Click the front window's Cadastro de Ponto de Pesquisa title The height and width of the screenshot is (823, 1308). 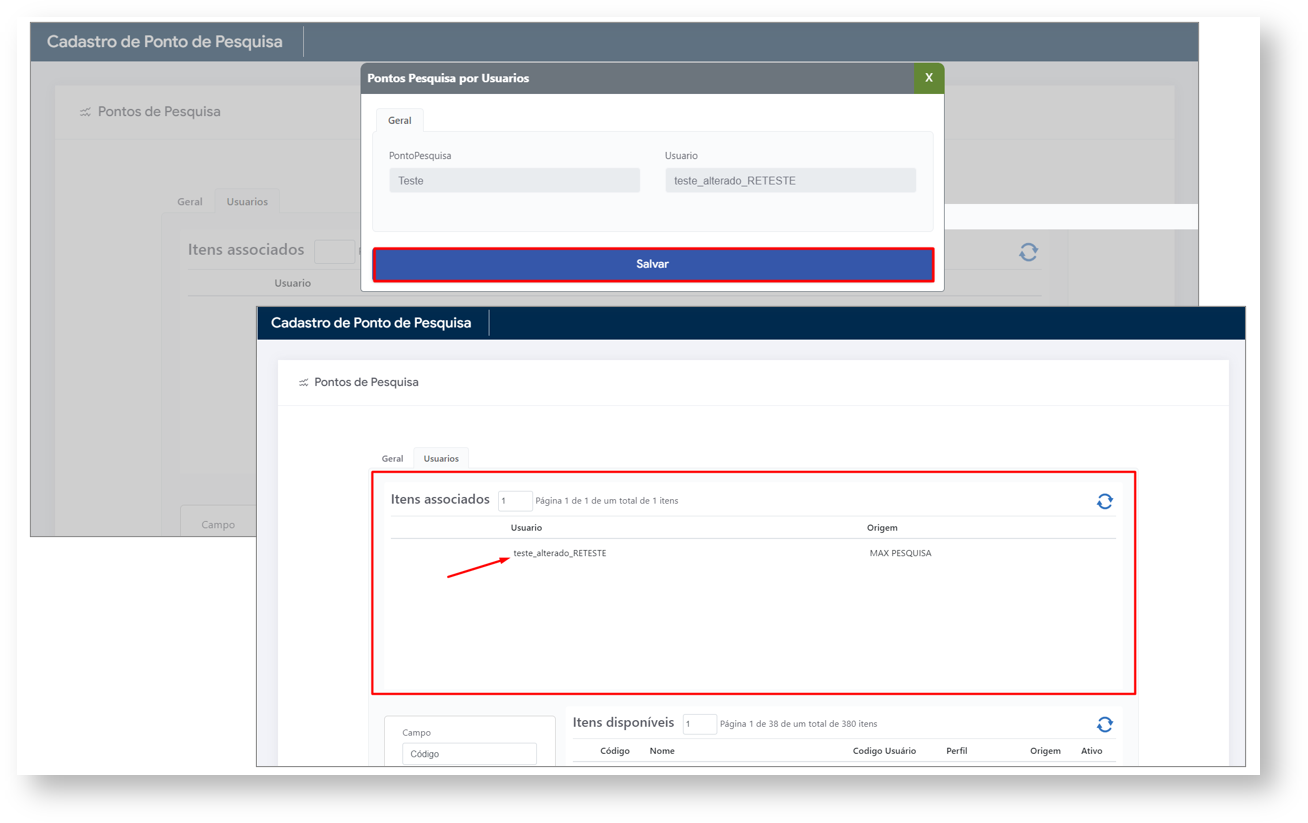pos(371,323)
